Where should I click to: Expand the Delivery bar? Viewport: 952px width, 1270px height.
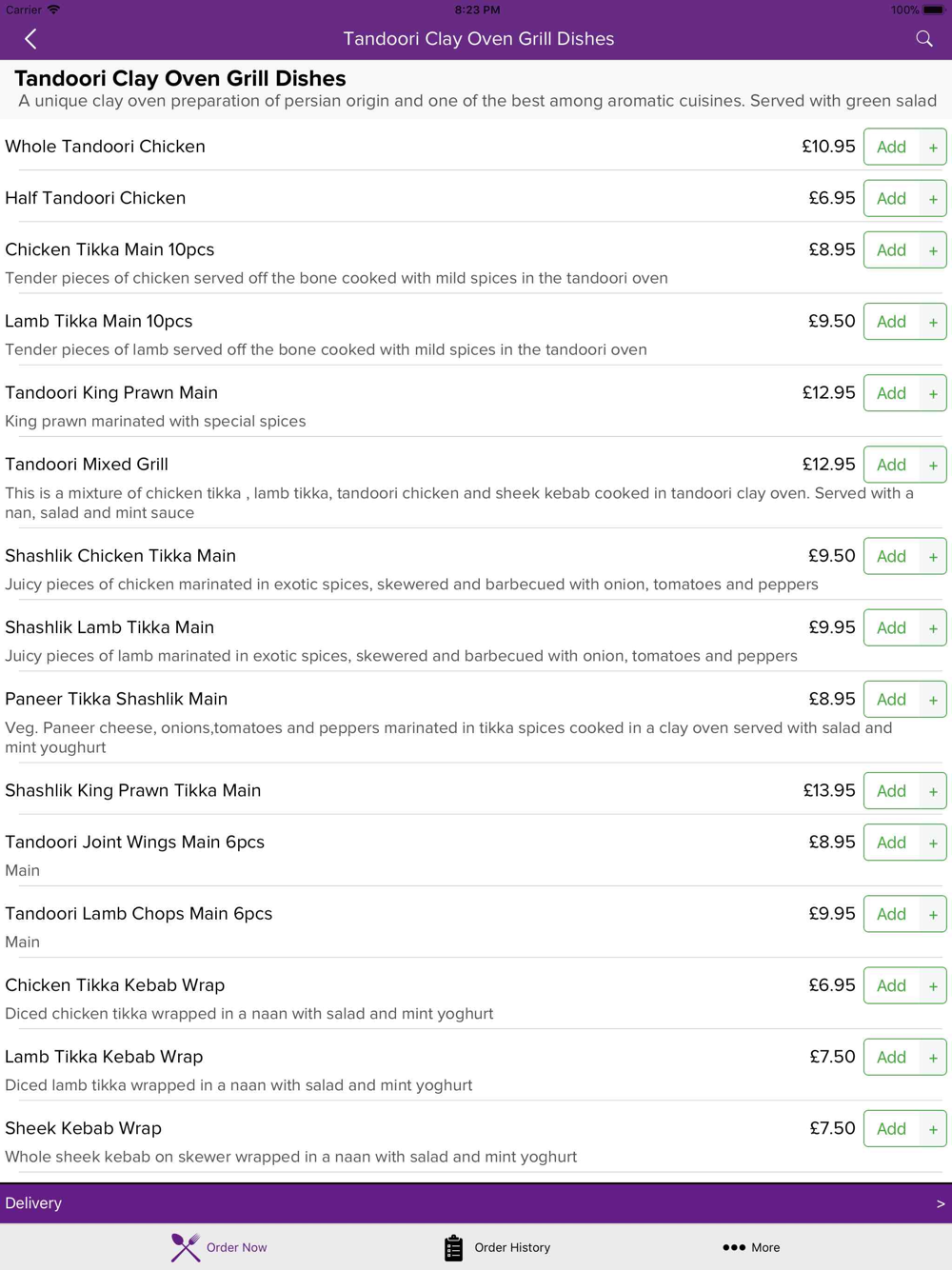476,1203
